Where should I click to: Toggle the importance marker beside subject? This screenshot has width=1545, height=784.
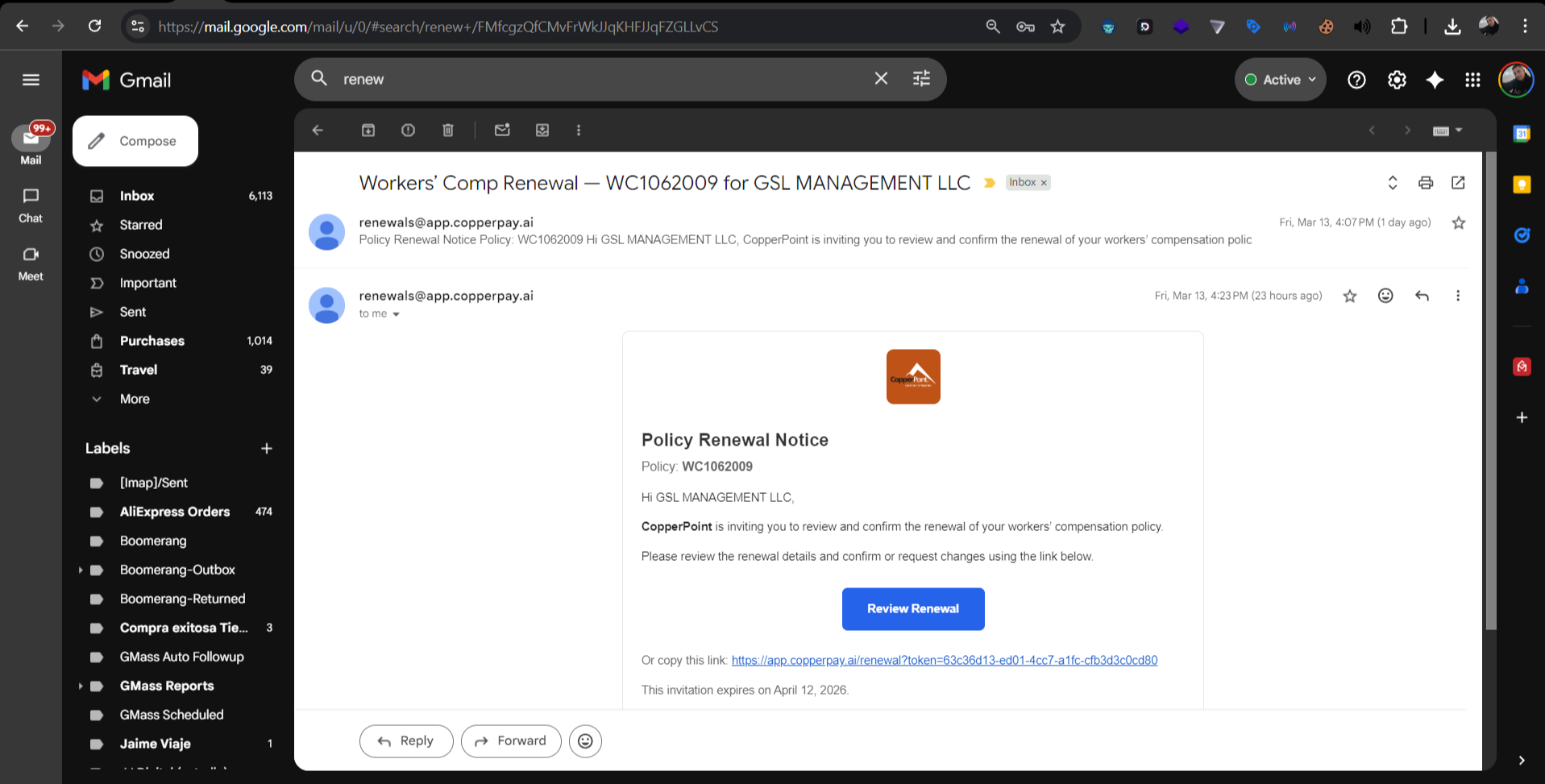[x=990, y=184]
